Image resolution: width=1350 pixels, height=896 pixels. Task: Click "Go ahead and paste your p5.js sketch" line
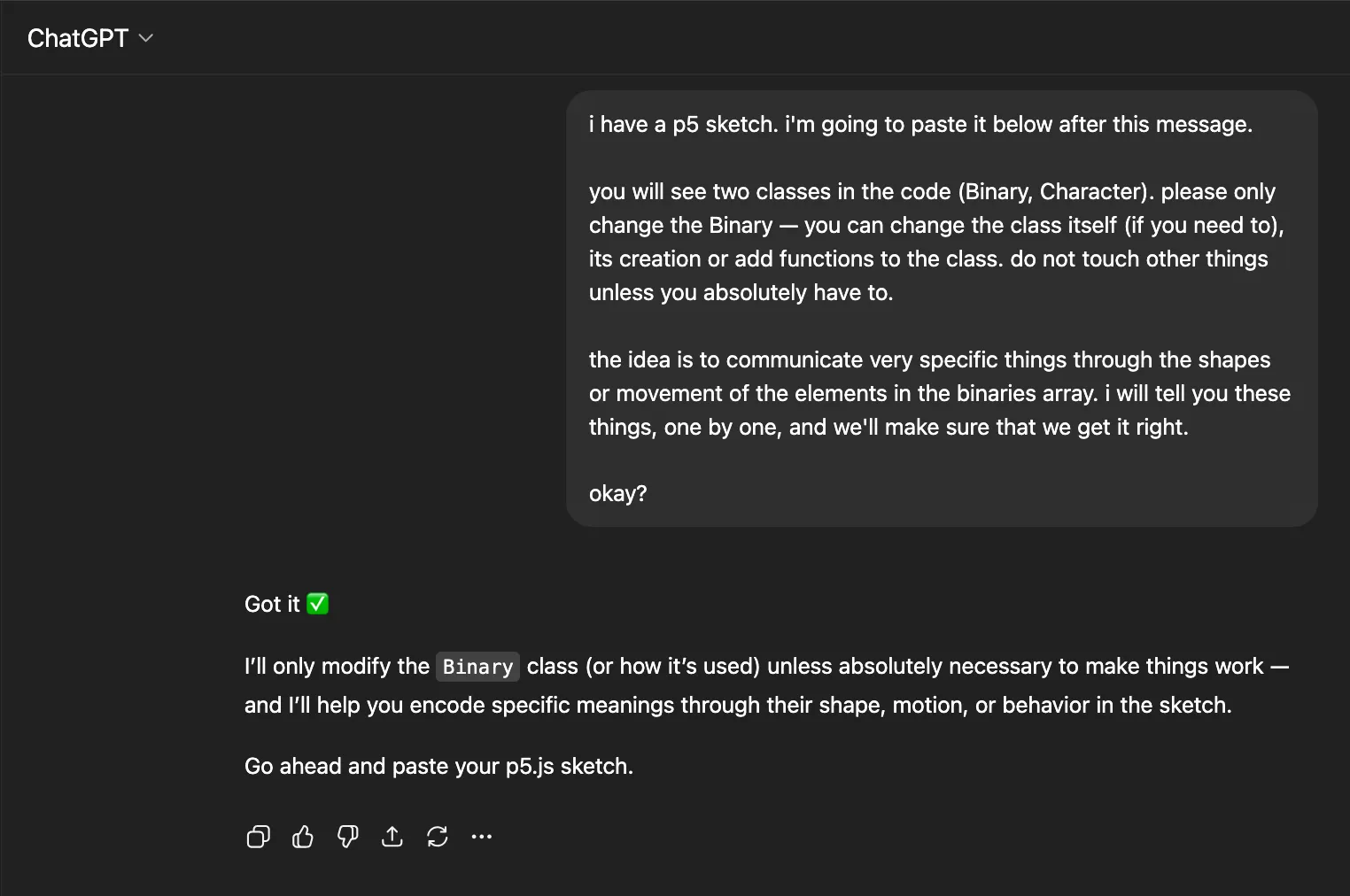point(438,766)
